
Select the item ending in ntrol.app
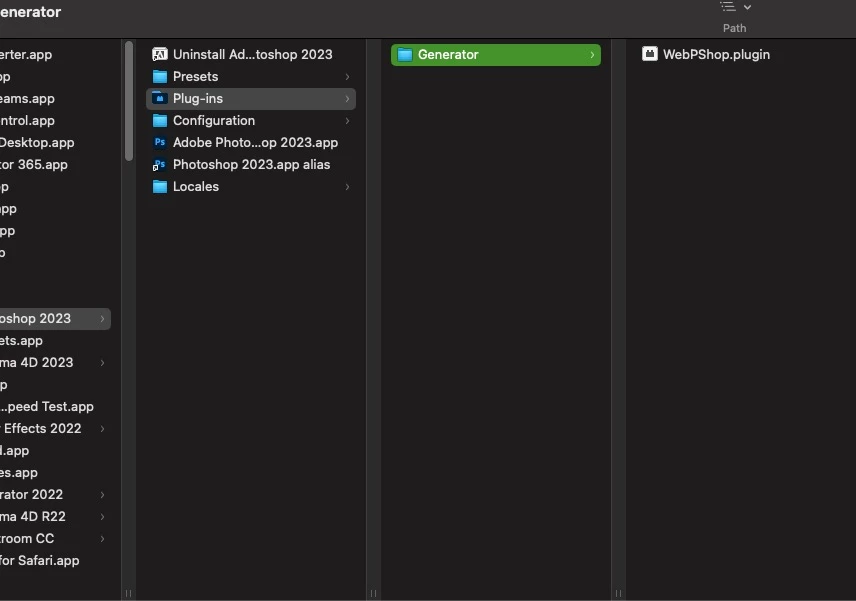27,121
